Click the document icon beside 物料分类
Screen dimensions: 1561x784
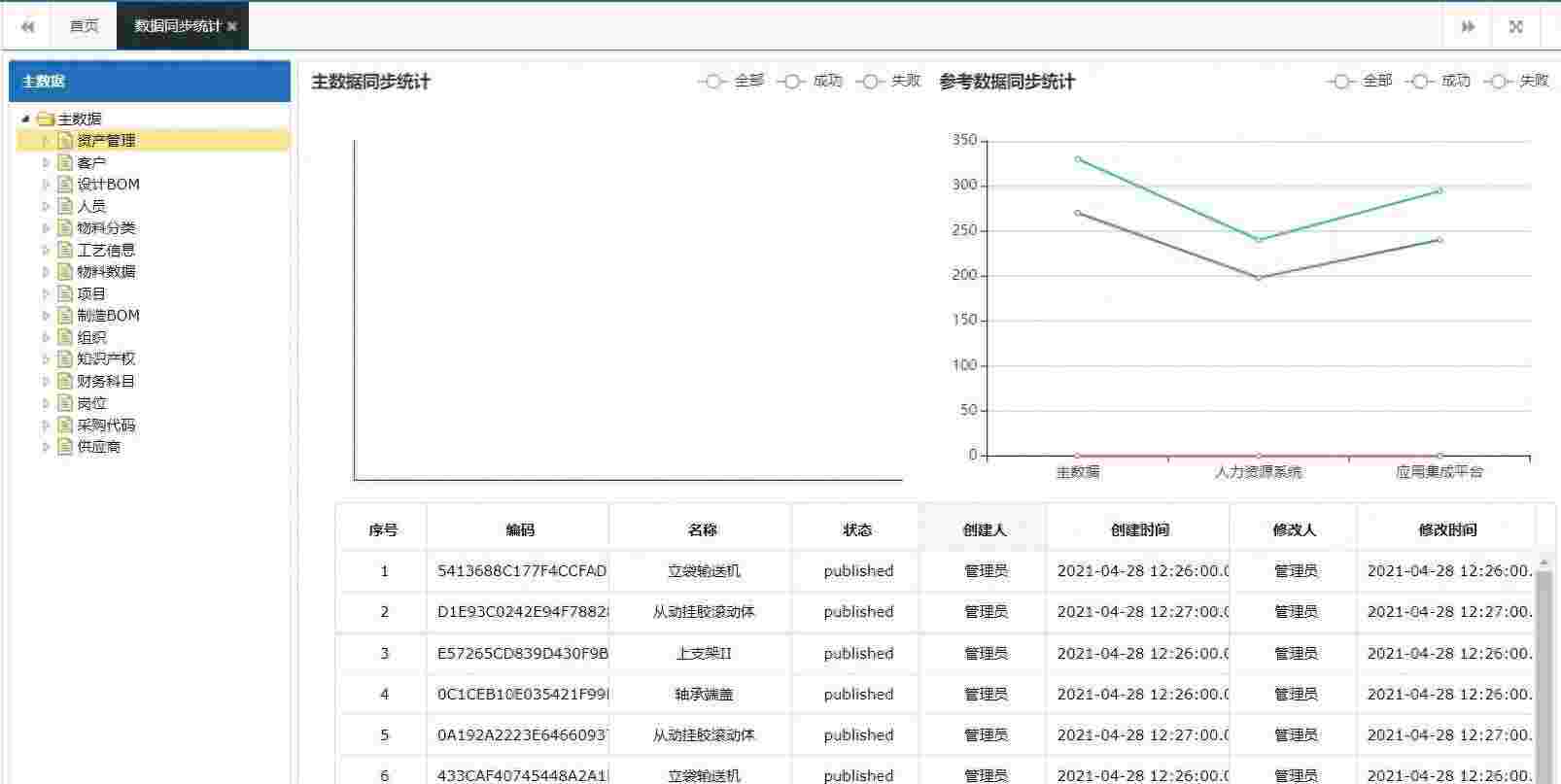[x=65, y=227]
